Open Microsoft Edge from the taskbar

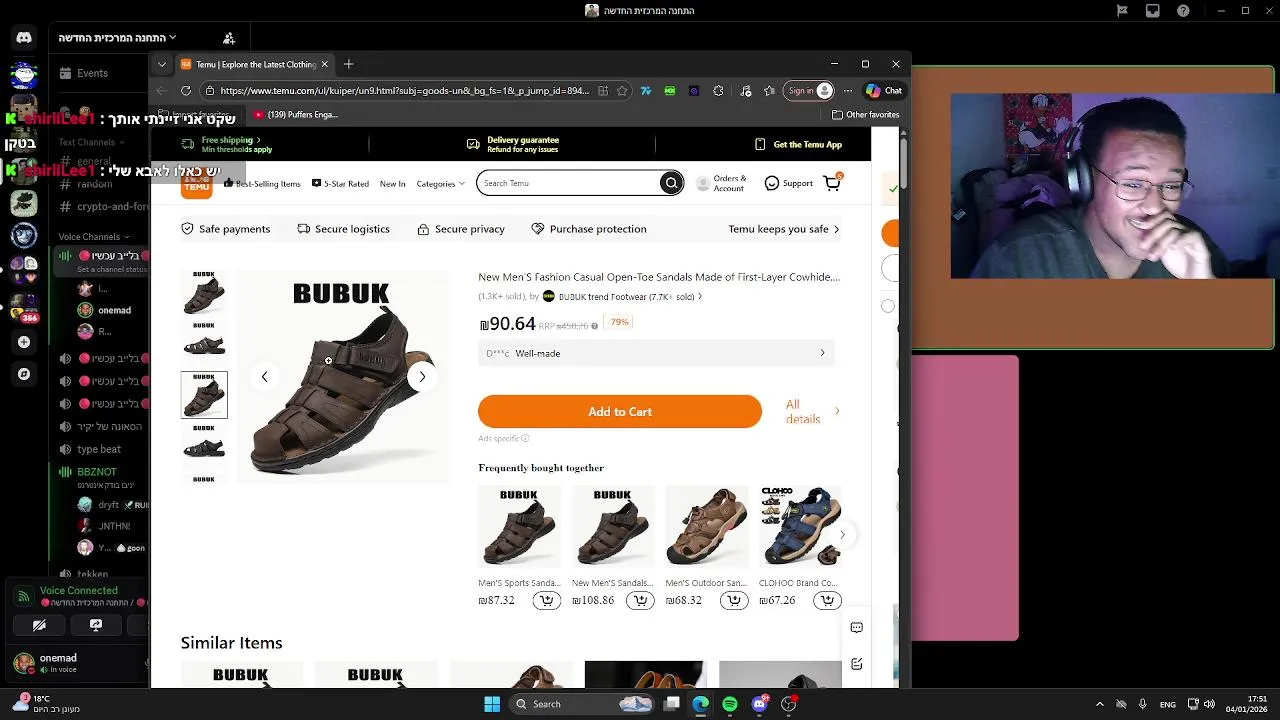pos(701,704)
